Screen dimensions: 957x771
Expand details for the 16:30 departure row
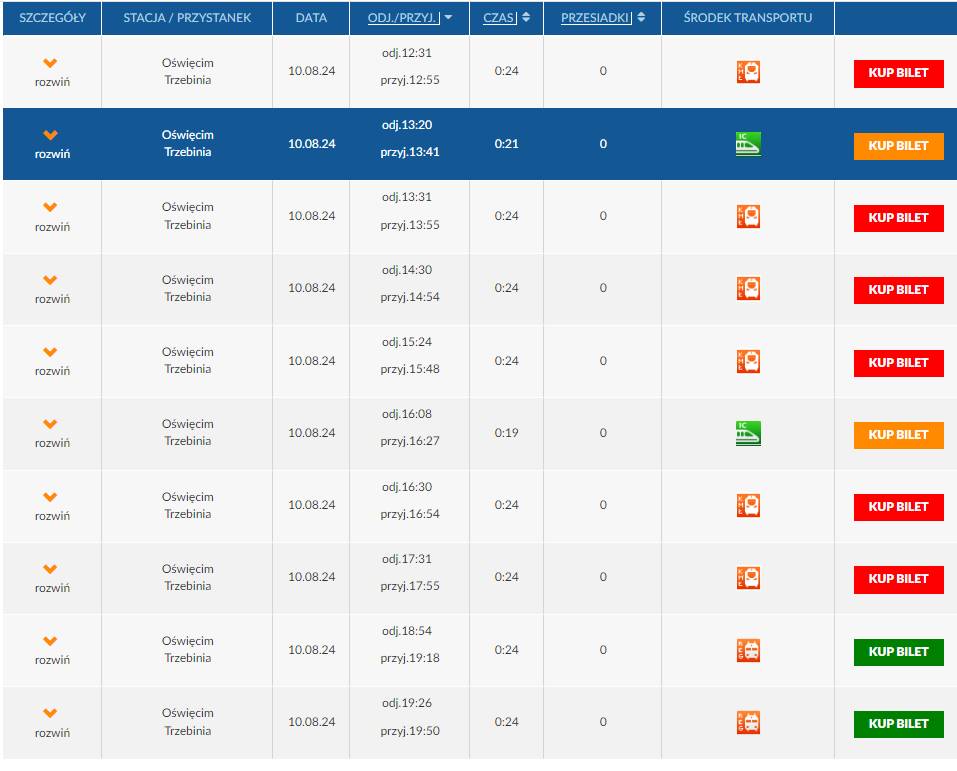(x=51, y=506)
